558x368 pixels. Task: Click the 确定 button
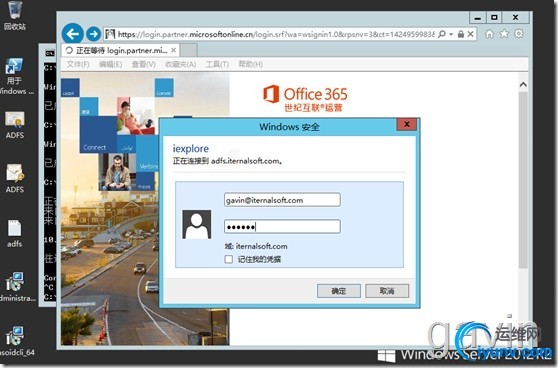click(338, 291)
